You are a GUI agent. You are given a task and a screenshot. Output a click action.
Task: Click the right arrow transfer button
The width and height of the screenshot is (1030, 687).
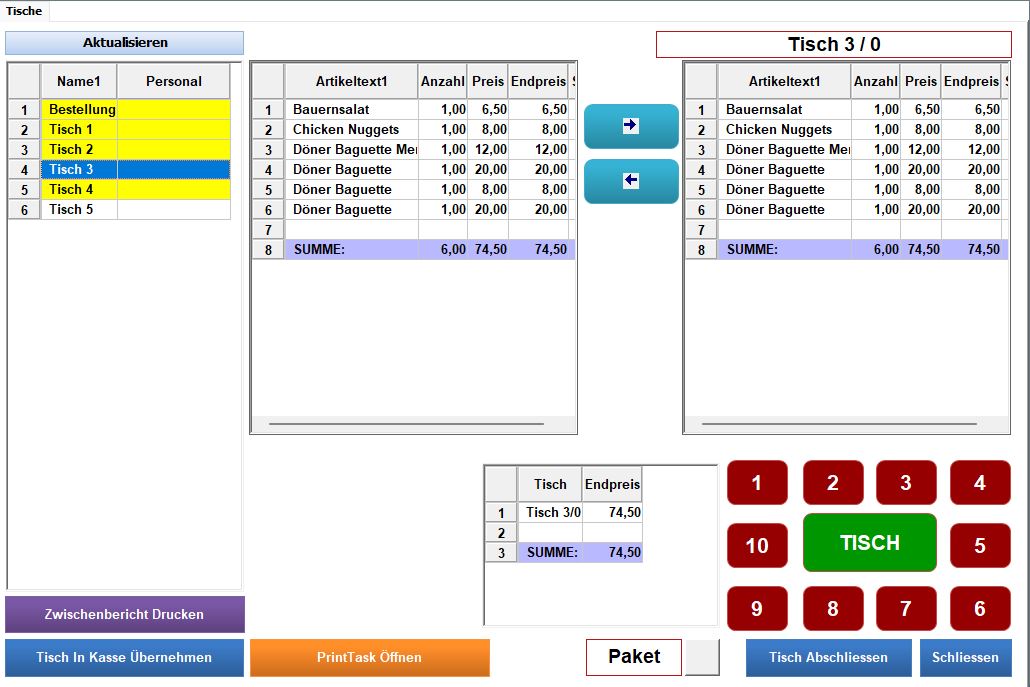pyautogui.click(x=631, y=126)
